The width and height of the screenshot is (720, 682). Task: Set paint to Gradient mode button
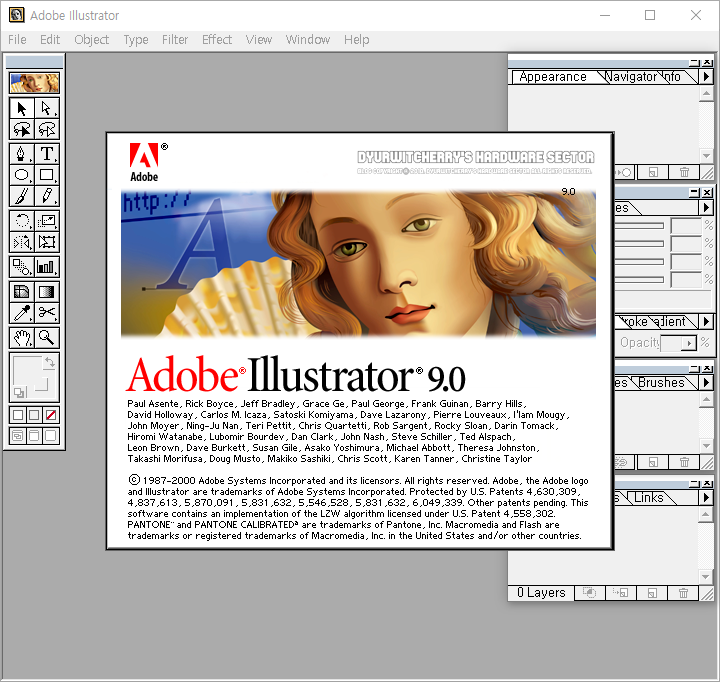tap(34, 415)
